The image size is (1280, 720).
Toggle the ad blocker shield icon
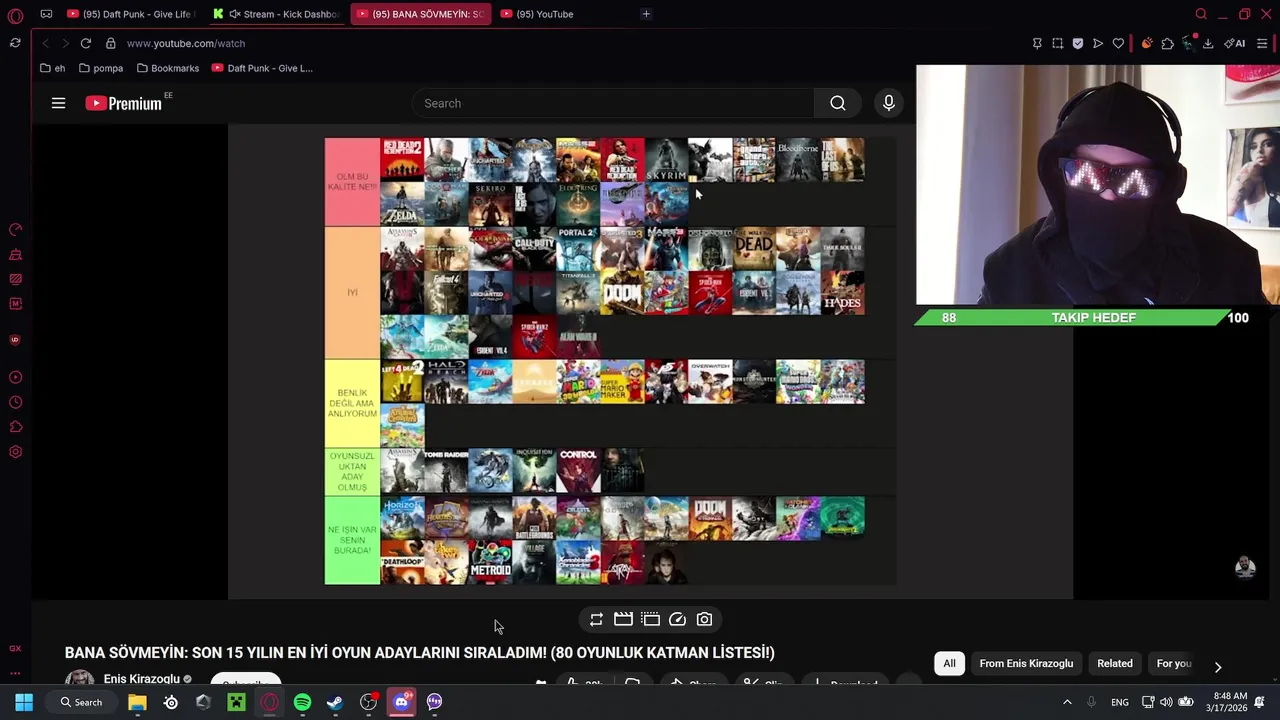1077,43
